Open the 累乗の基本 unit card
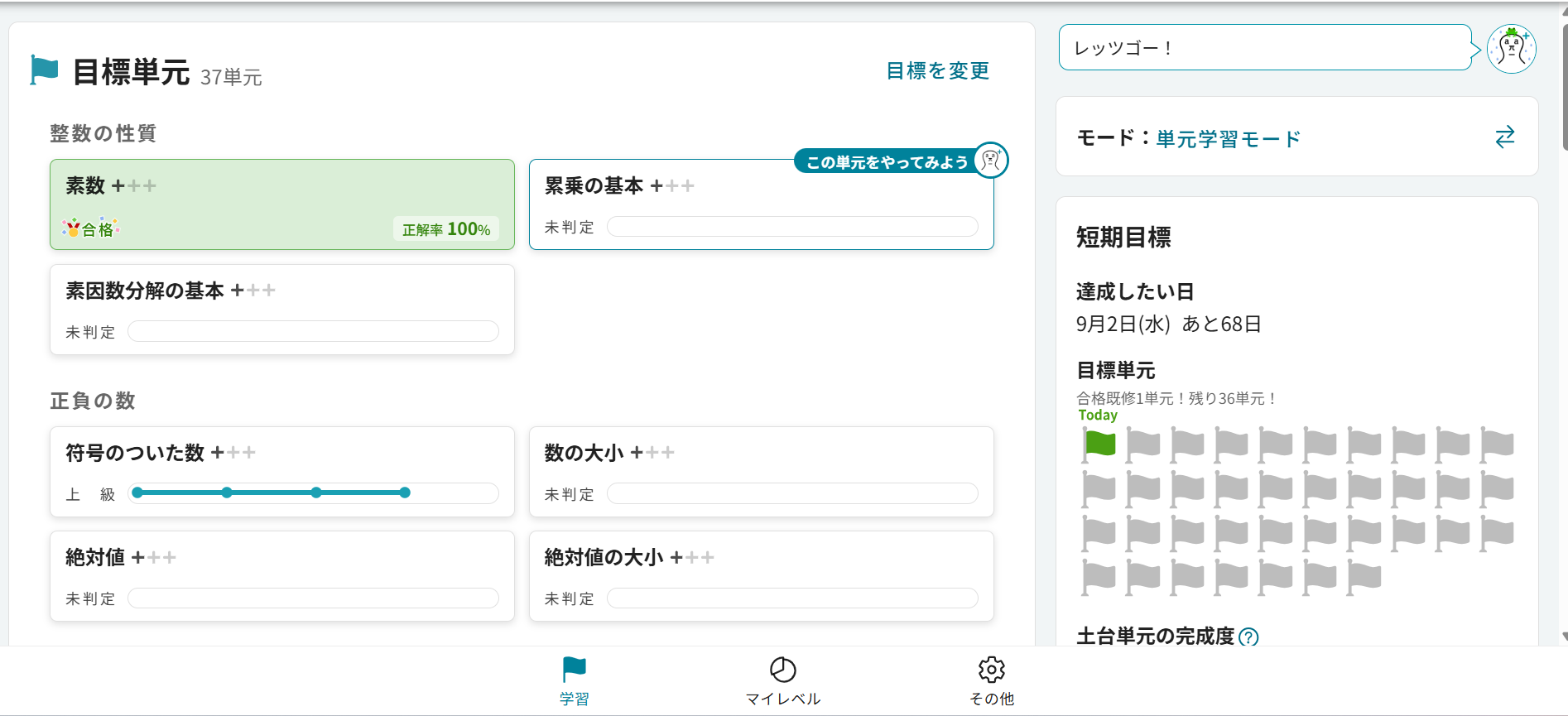The image size is (1568, 716). coord(762,204)
